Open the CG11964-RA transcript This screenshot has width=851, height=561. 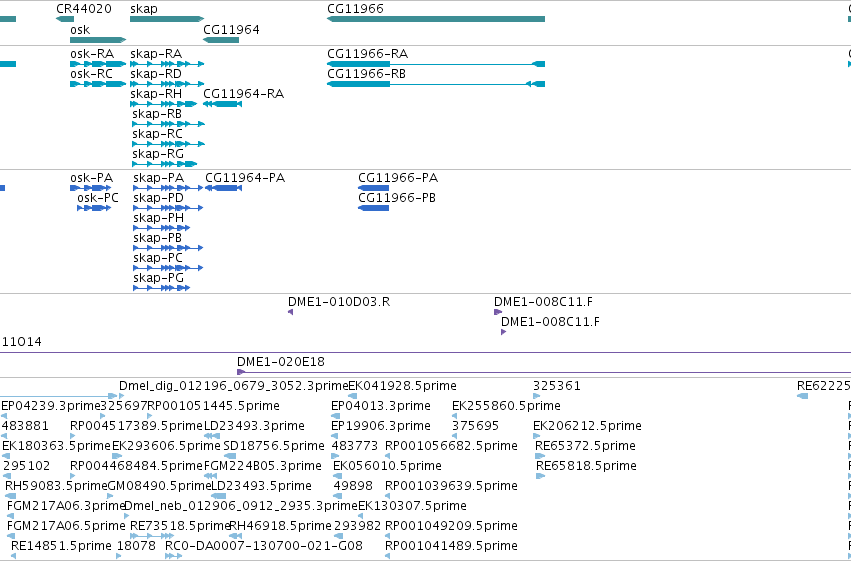[223, 104]
